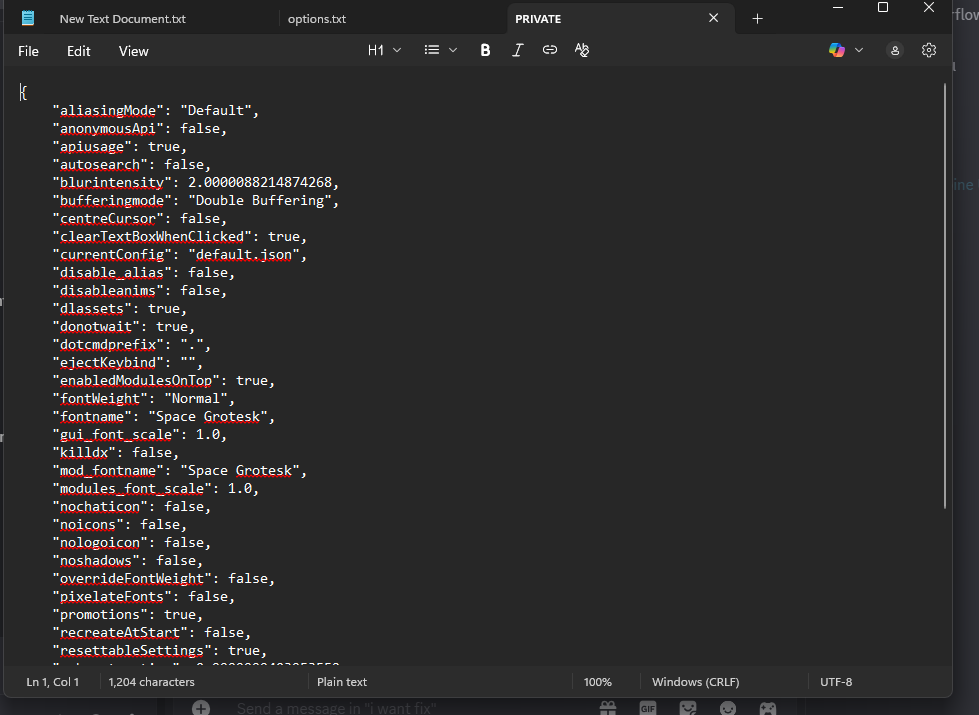Click the "modules_font_scale" line
Screen dimensions: 979x715
click(x=156, y=489)
